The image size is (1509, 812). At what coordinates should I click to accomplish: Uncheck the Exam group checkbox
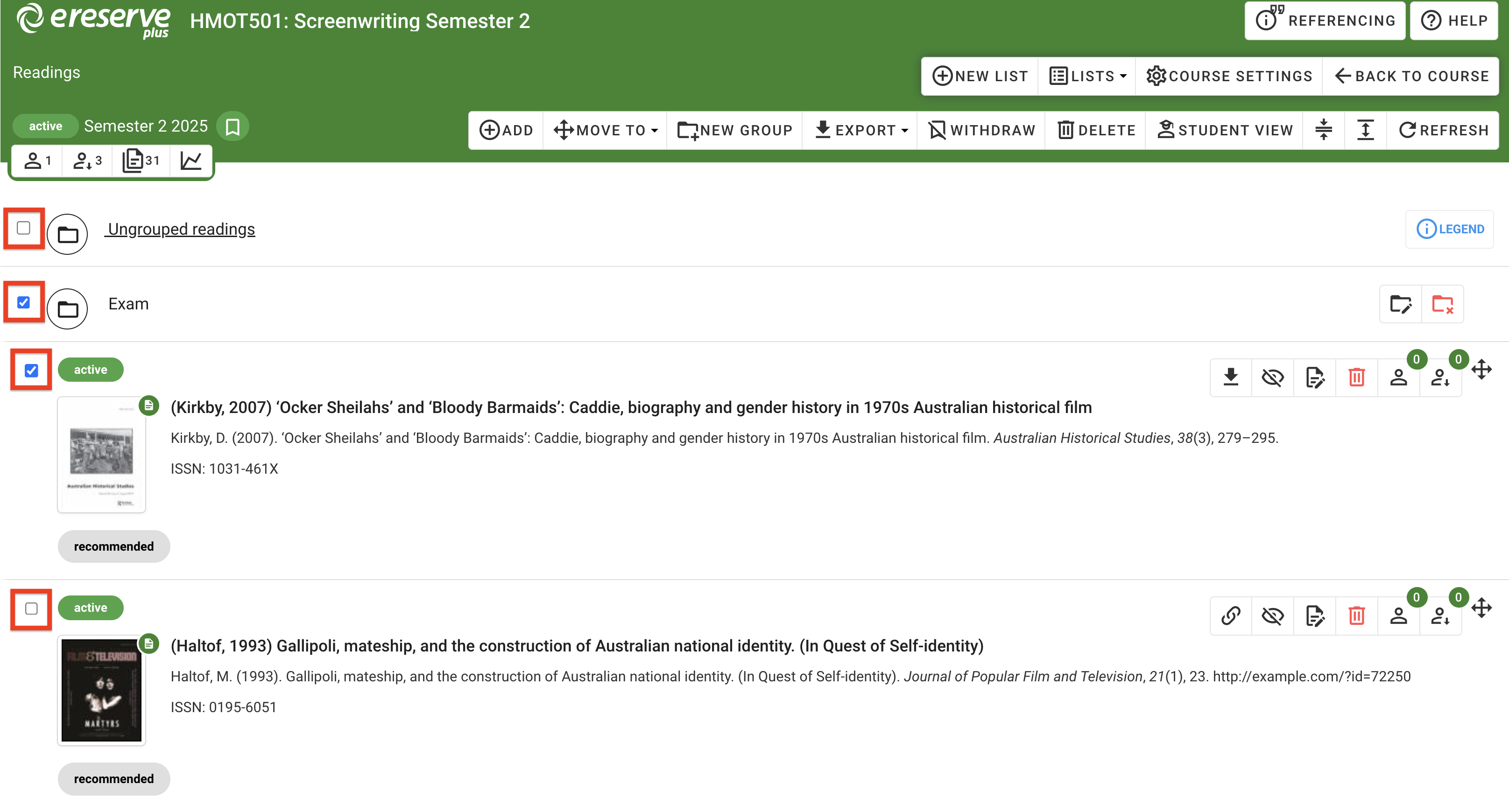[x=23, y=302]
